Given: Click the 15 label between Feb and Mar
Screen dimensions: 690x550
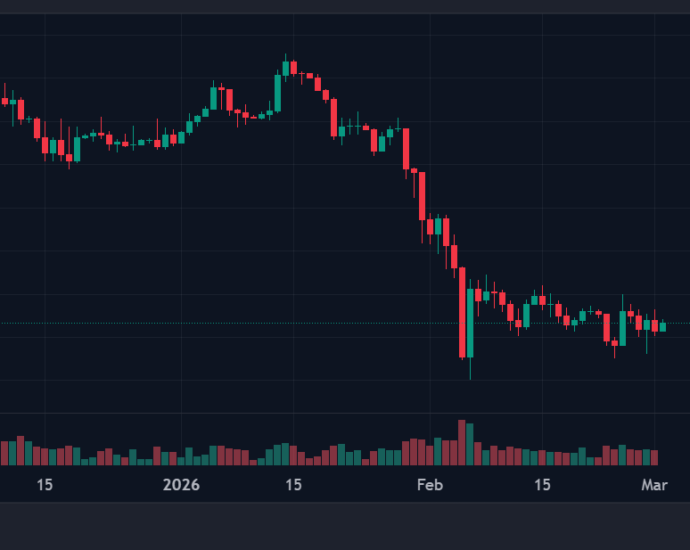Looking at the screenshot, I should click(x=541, y=485).
